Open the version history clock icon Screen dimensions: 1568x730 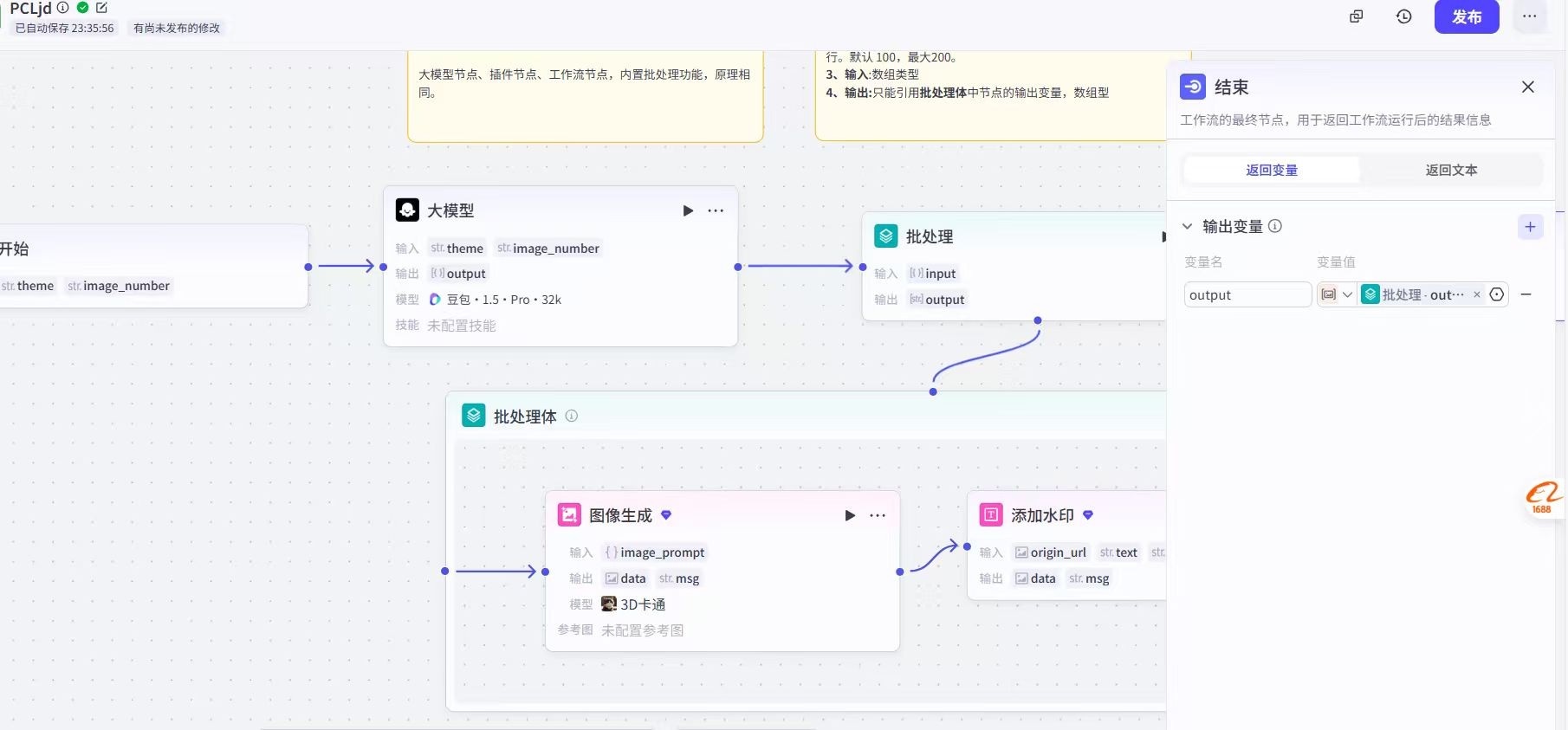[1404, 16]
